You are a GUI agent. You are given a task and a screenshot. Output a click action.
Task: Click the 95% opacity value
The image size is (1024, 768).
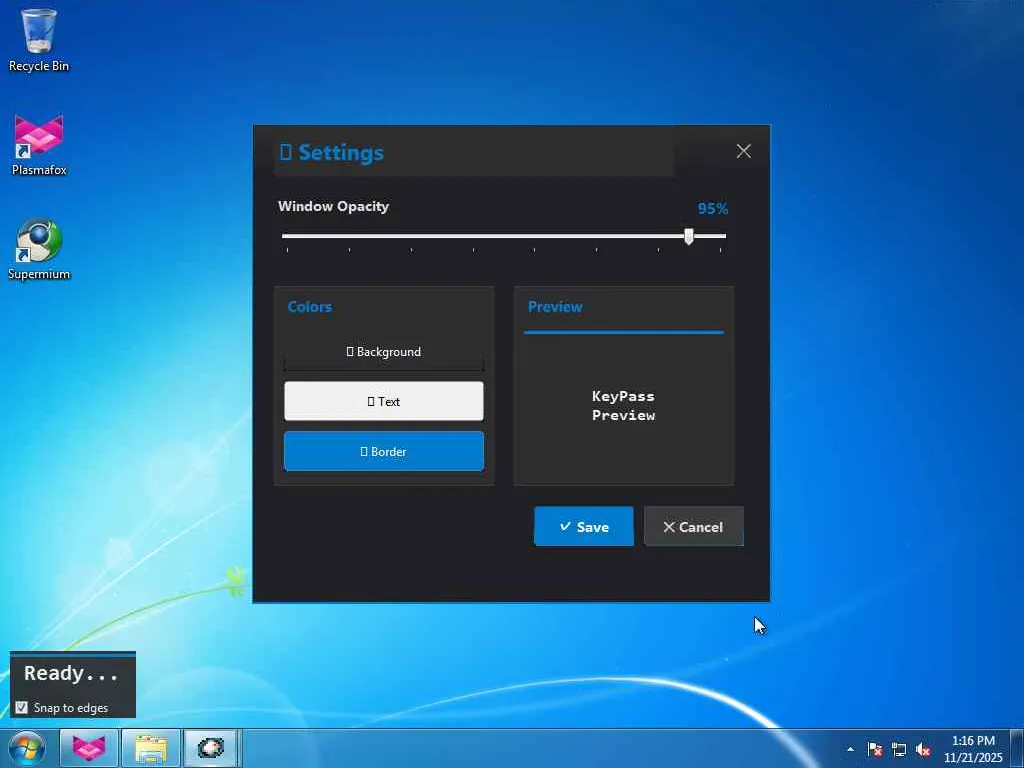pyautogui.click(x=712, y=208)
